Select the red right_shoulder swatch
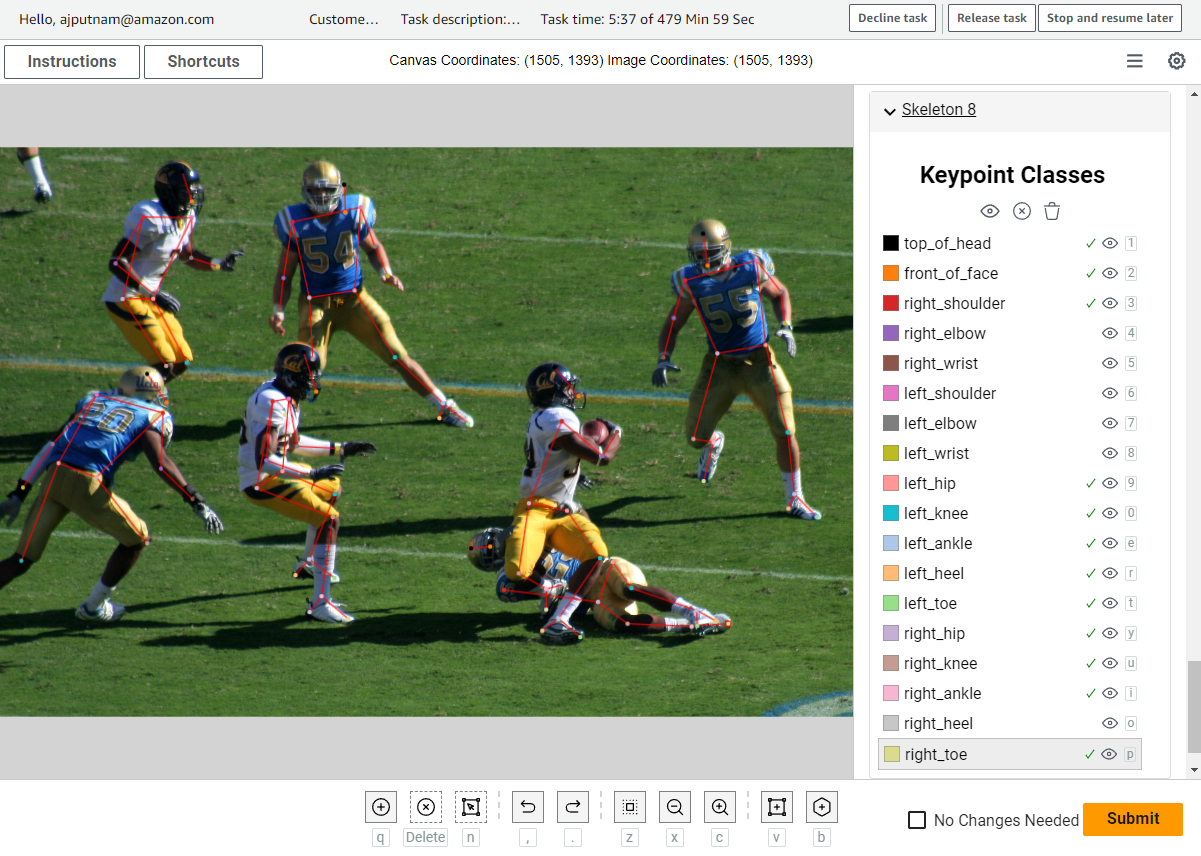Image resolution: width=1201 pixels, height=856 pixels. click(x=891, y=303)
